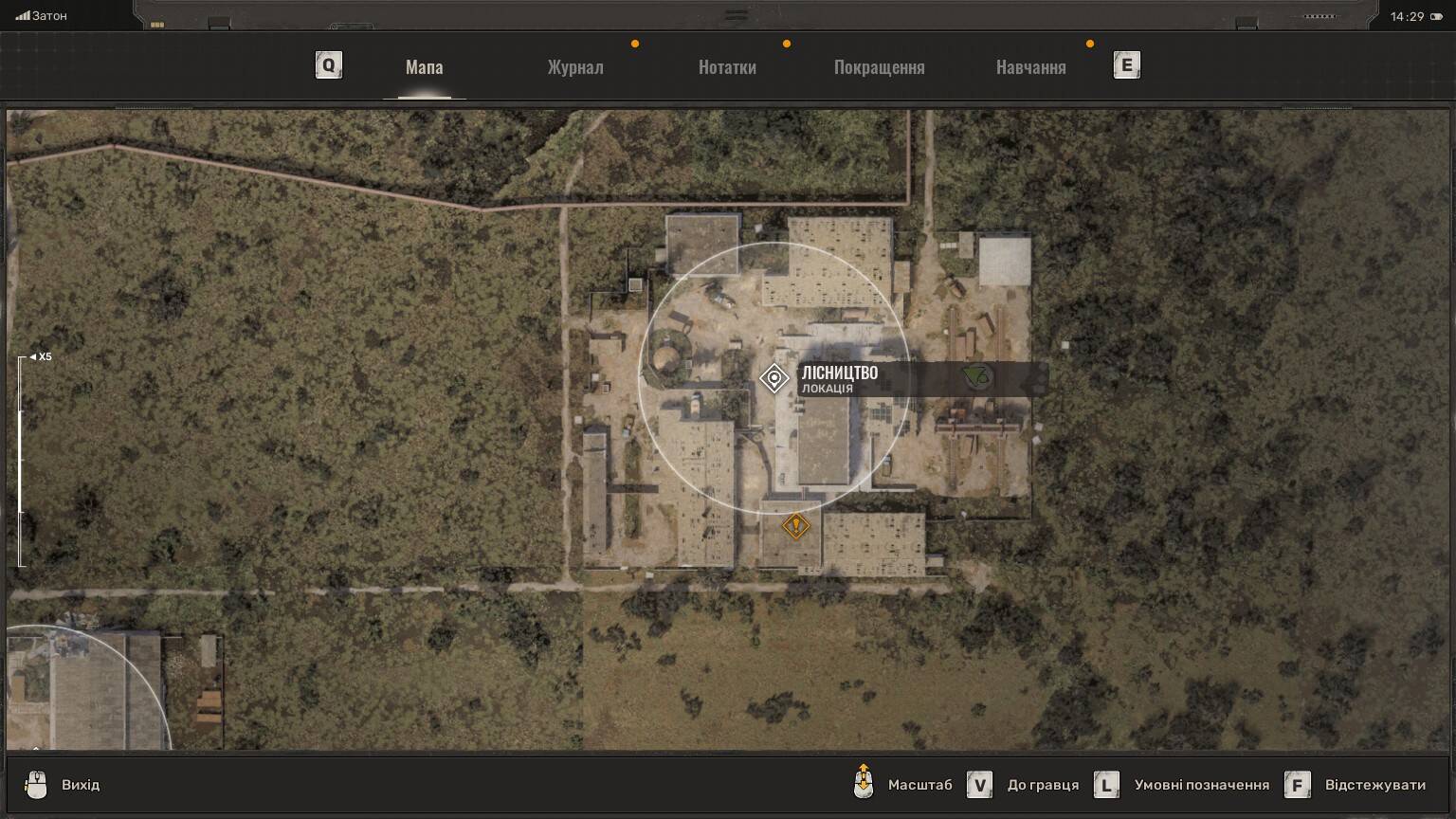This screenshot has width=1456, height=819.
Task: Select the orange quest exclamation marker
Action: (x=795, y=525)
